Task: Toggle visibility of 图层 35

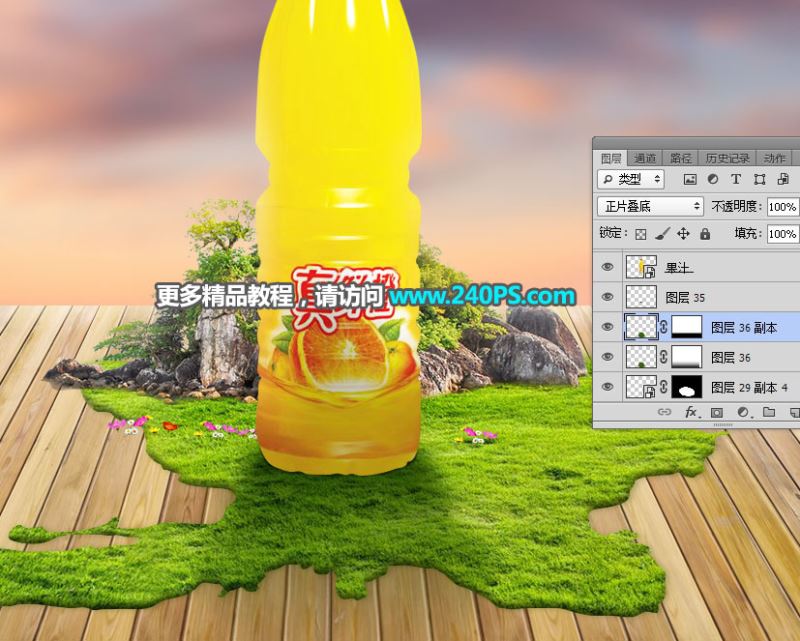Action: click(607, 297)
